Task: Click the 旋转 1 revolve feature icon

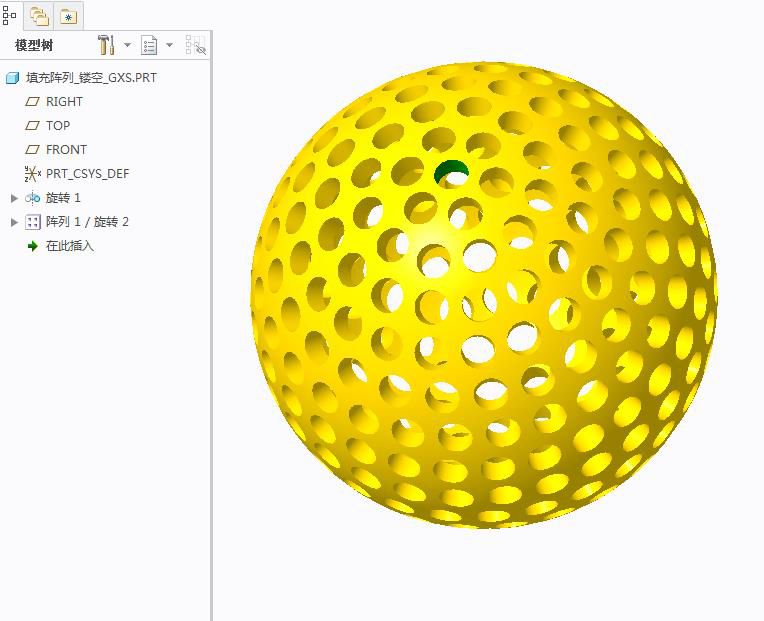Action: tap(32, 198)
